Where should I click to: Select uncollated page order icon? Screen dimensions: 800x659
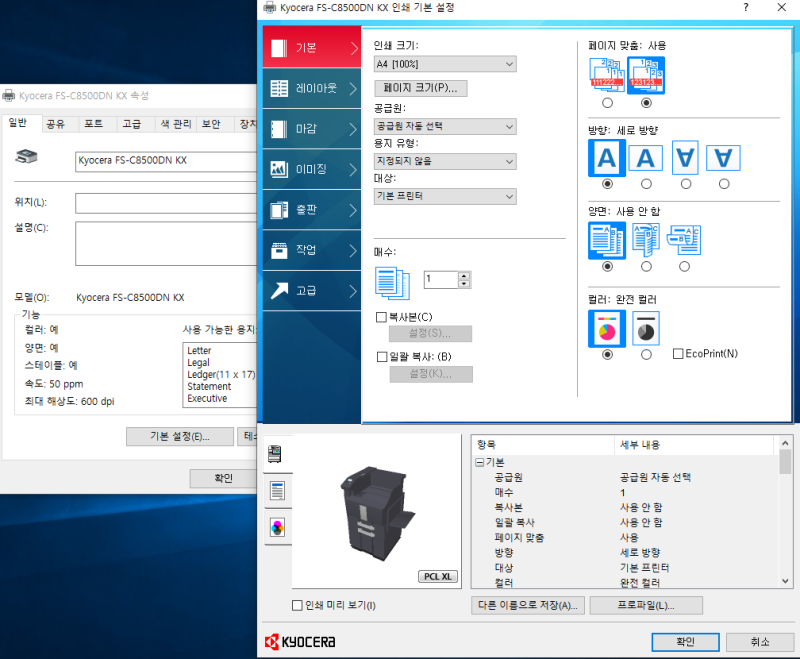coord(607,75)
